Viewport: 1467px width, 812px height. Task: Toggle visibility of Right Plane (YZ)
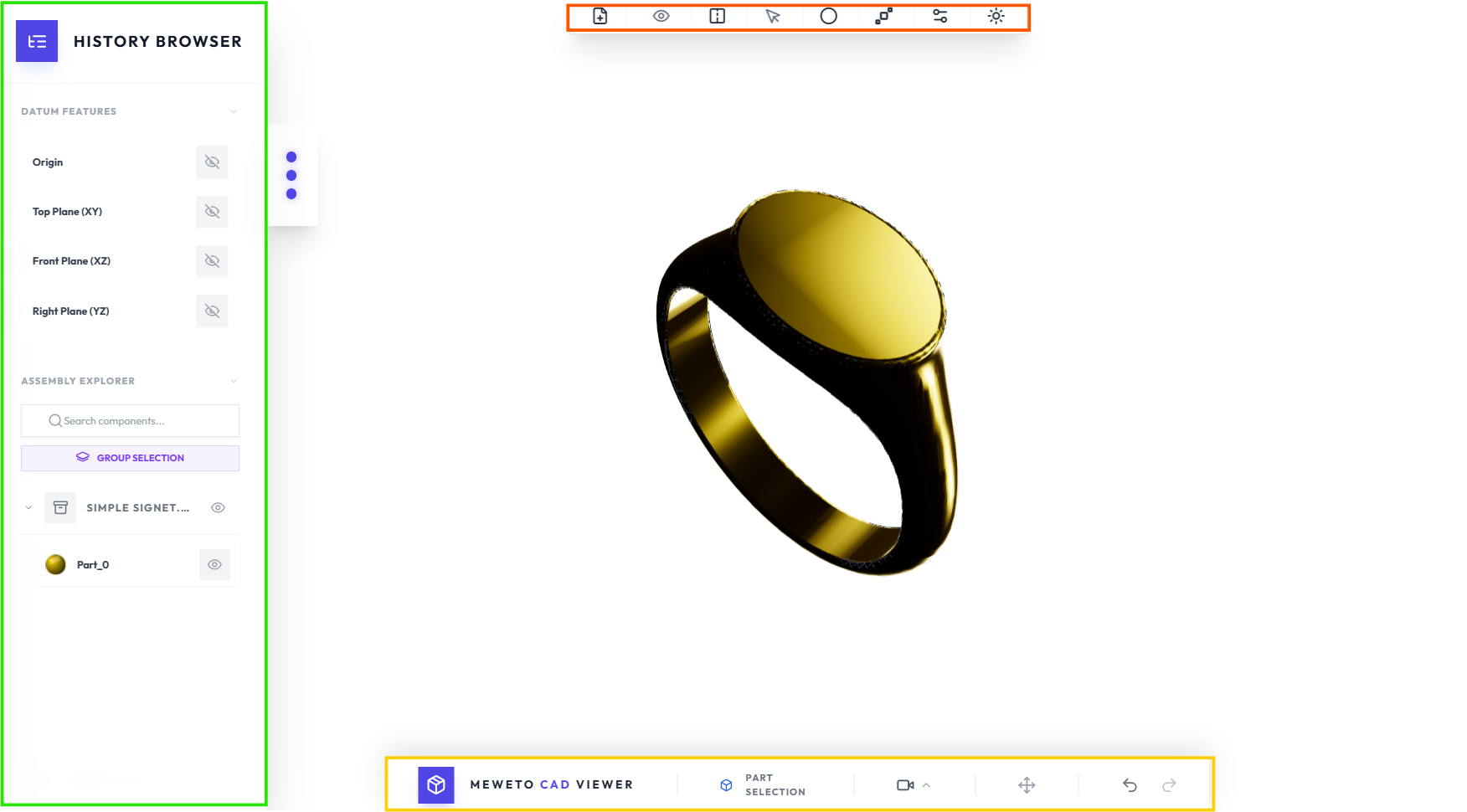click(x=213, y=311)
